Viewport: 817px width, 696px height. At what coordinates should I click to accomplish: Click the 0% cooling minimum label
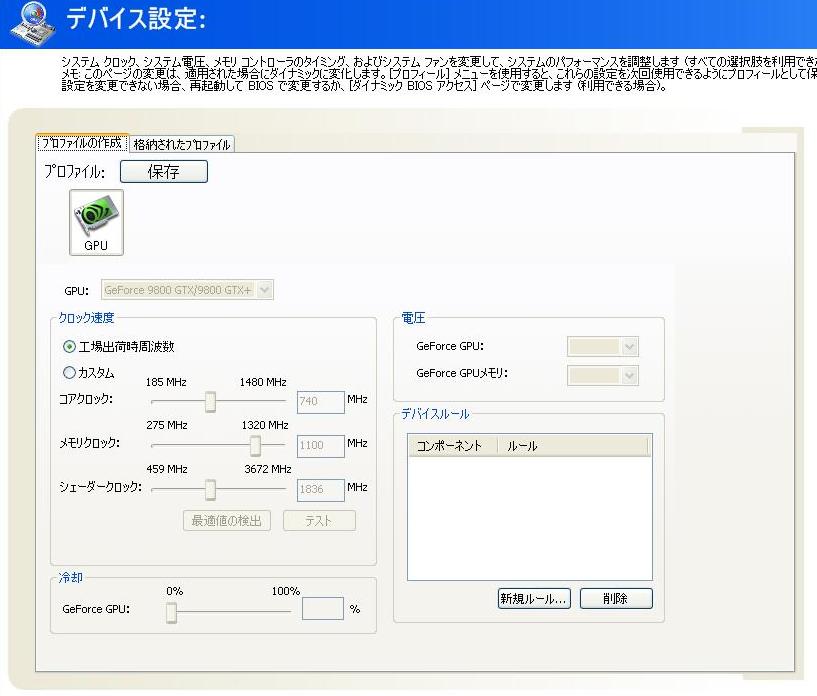[175, 591]
